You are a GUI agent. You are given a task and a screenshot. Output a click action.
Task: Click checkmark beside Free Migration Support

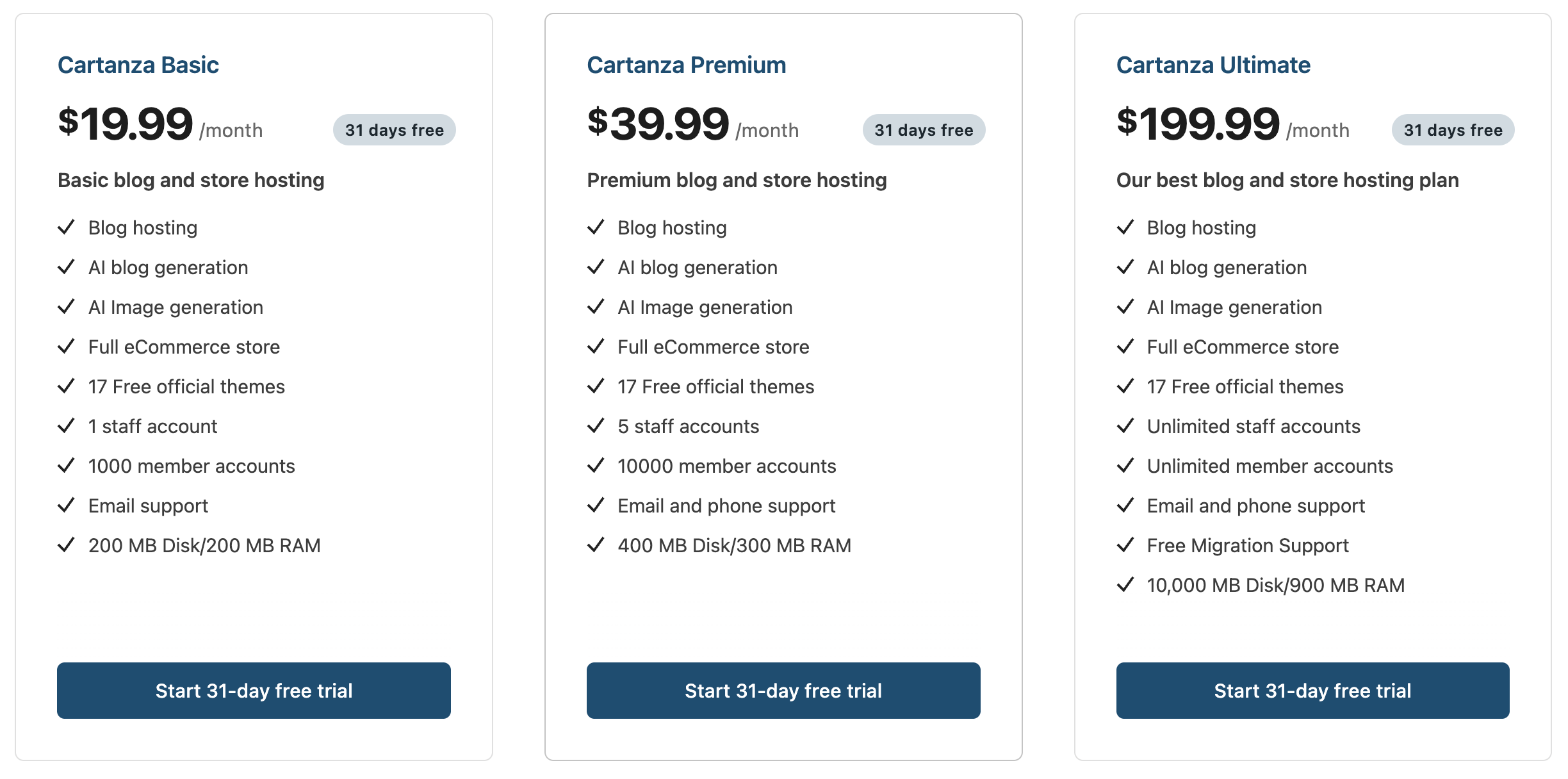point(1125,545)
